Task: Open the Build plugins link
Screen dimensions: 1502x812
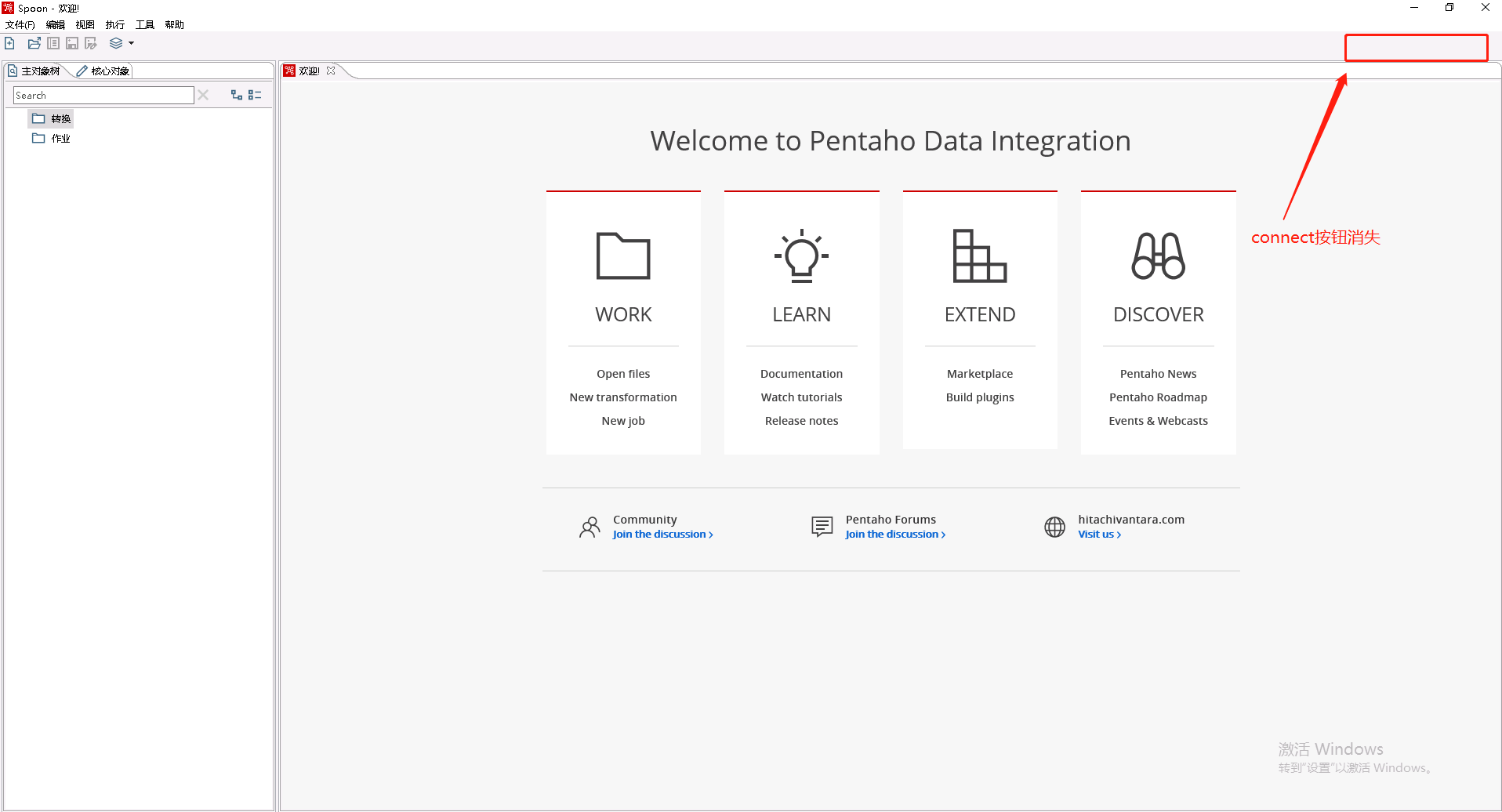Action: [x=980, y=397]
